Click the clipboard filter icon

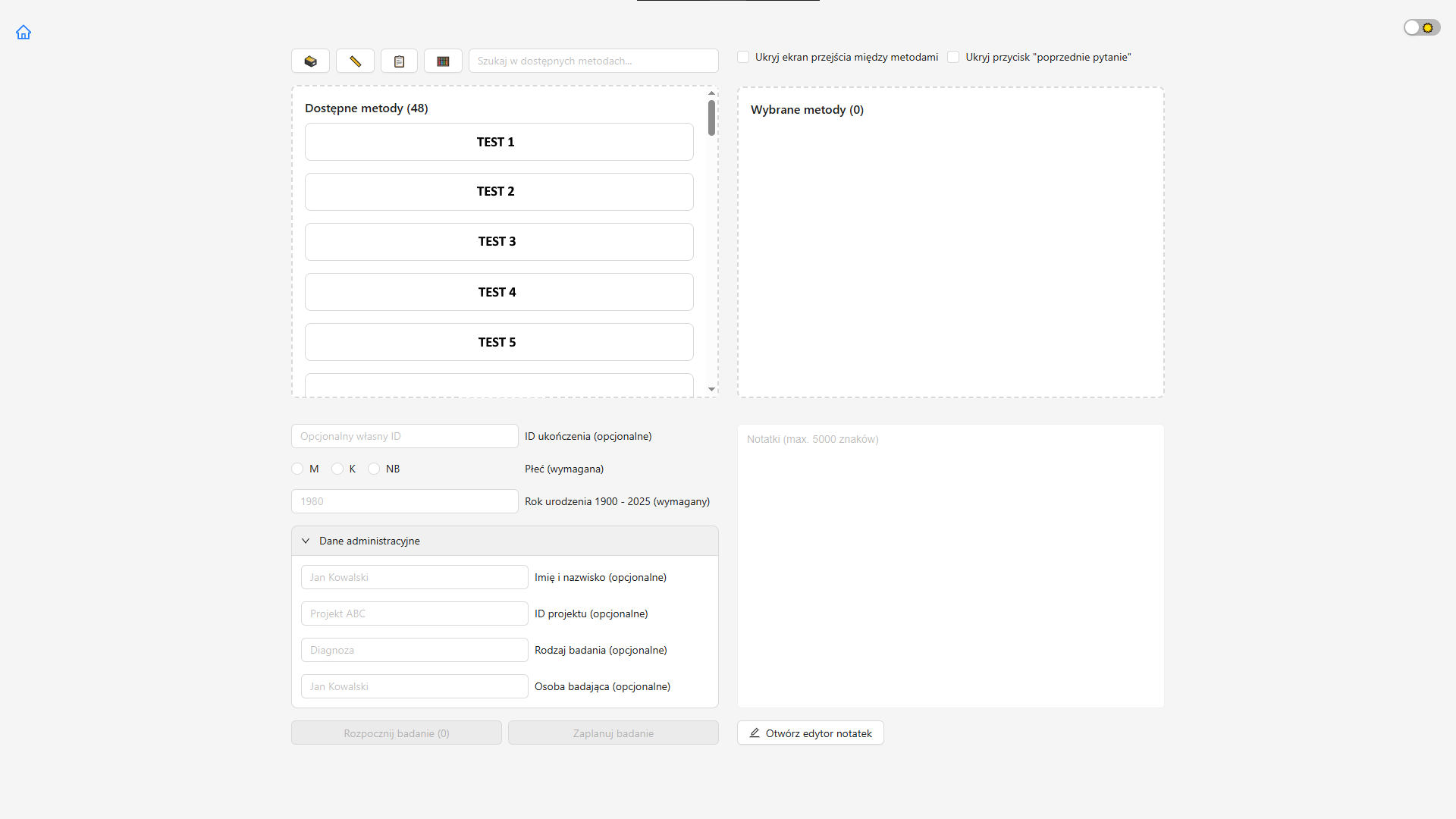point(399,61)
